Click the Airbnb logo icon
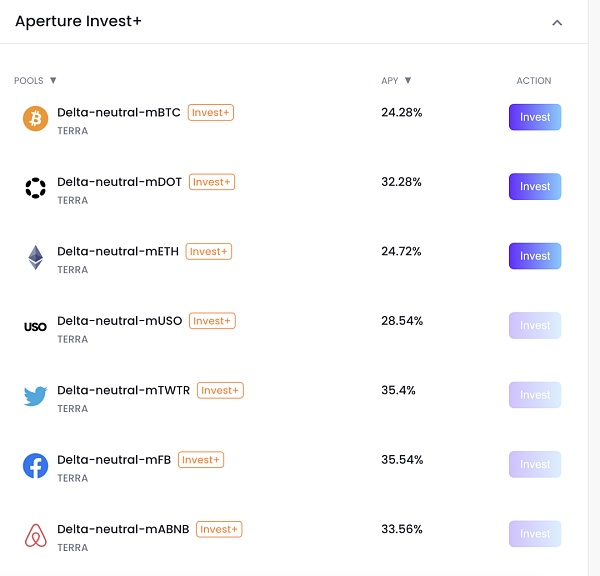The width and height of the screenshot is (600, 576). (36, 535)
